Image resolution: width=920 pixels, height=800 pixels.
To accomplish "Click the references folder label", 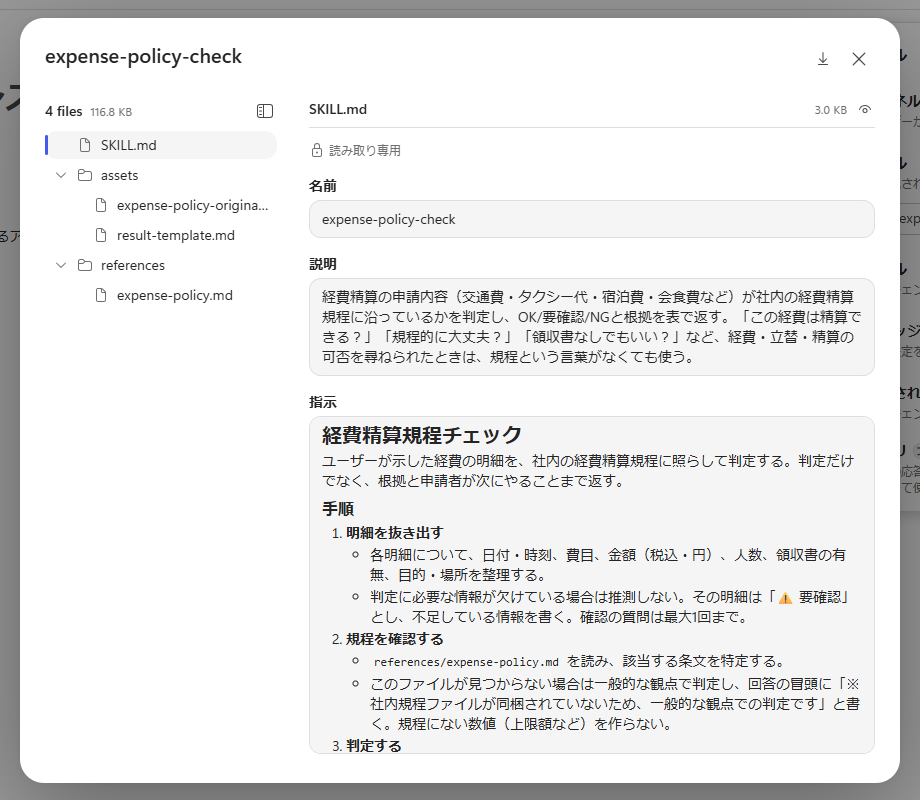I will pyautogui.click(x=133, y=265).
